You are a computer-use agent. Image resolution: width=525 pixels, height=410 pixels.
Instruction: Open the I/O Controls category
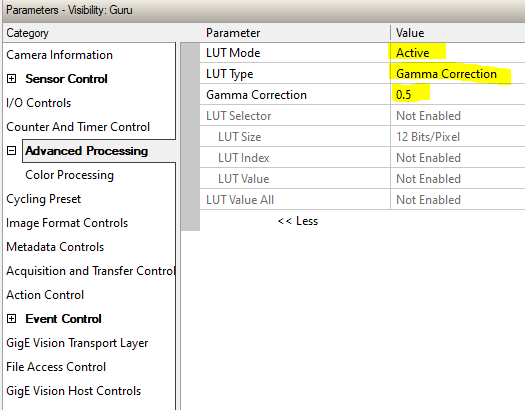[39, 103]
